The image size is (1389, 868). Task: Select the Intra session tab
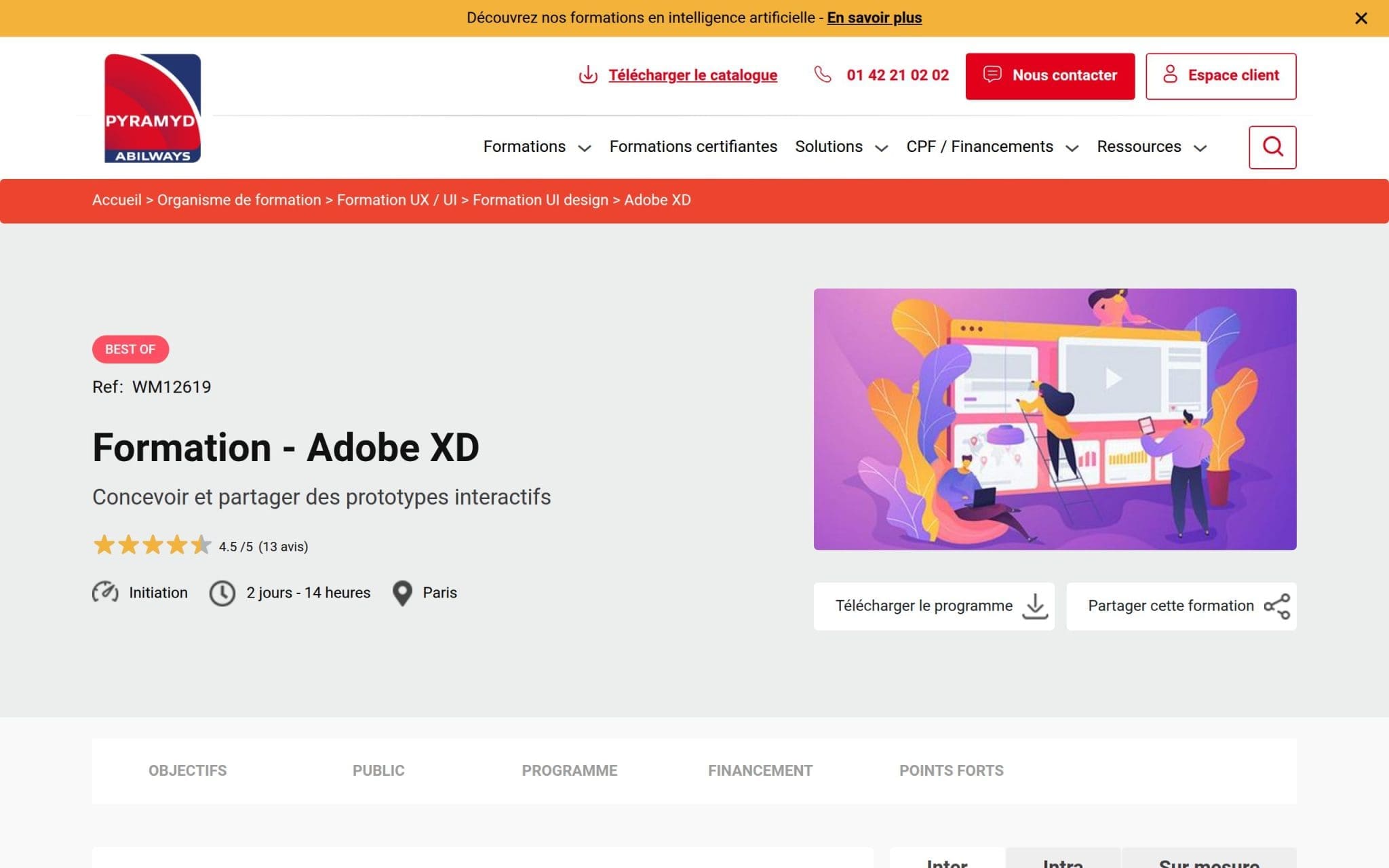(x=1063, y=859)
